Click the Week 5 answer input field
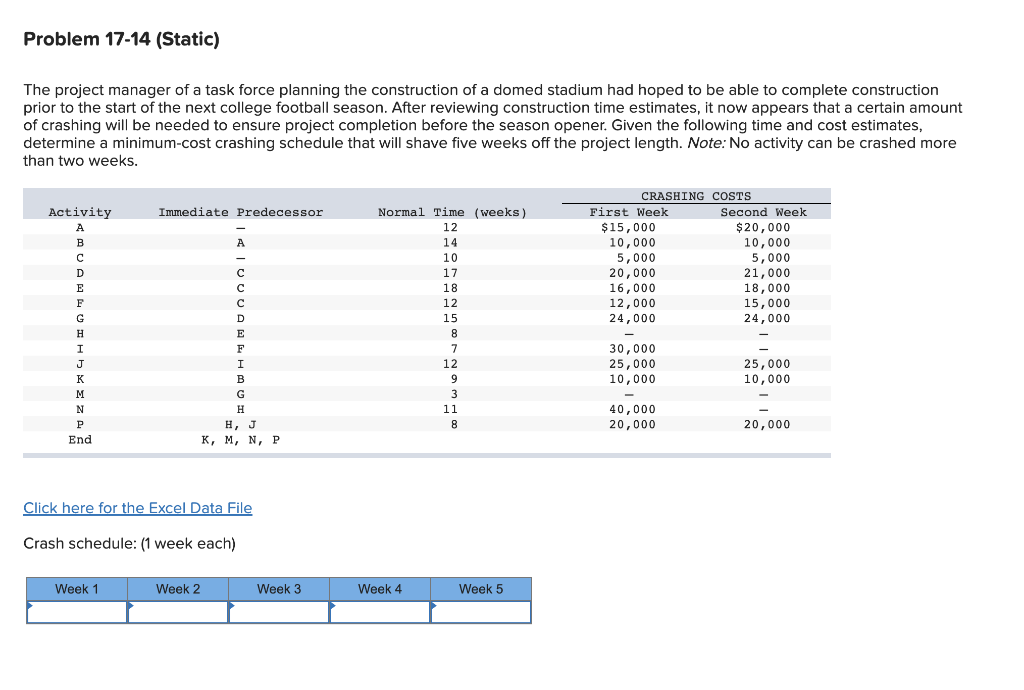The image size is (1024, 690). [x=481, y=612]
